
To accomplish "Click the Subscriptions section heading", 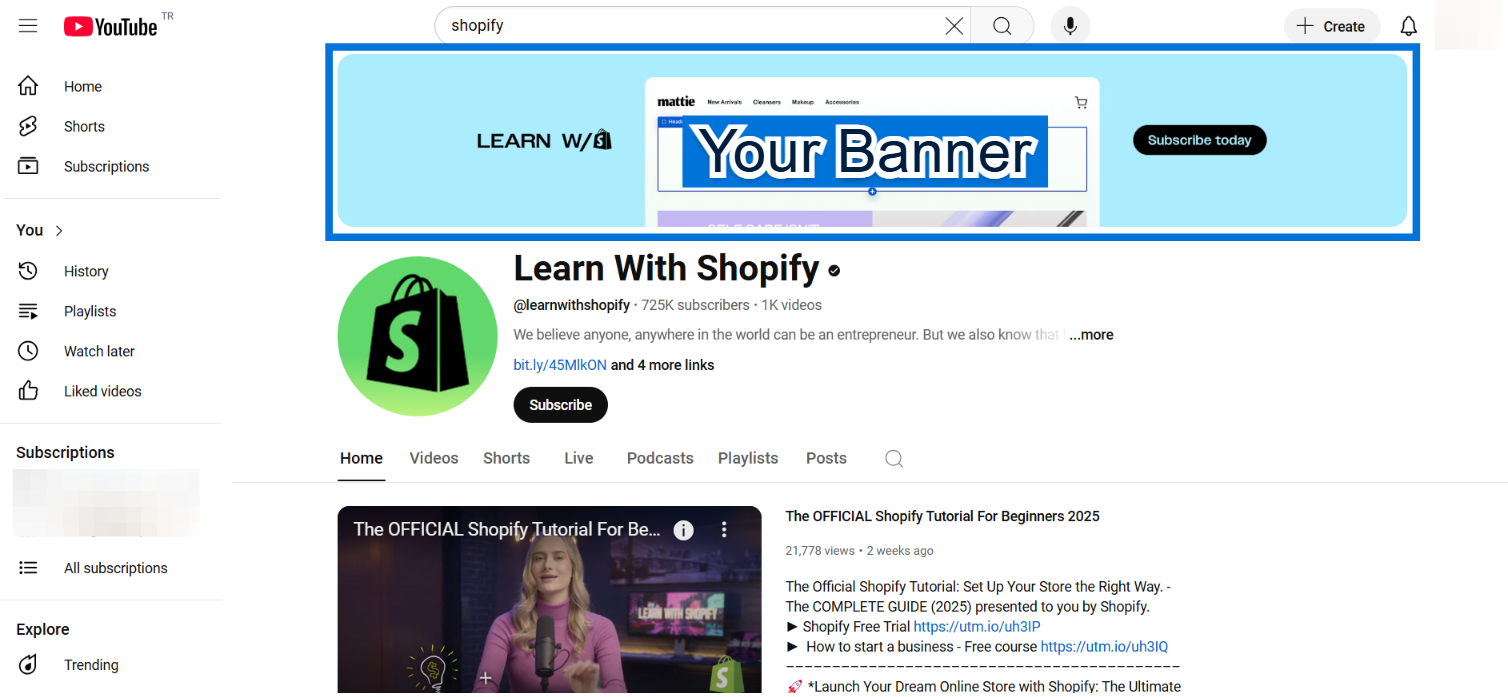I will [x=65, y=453].
